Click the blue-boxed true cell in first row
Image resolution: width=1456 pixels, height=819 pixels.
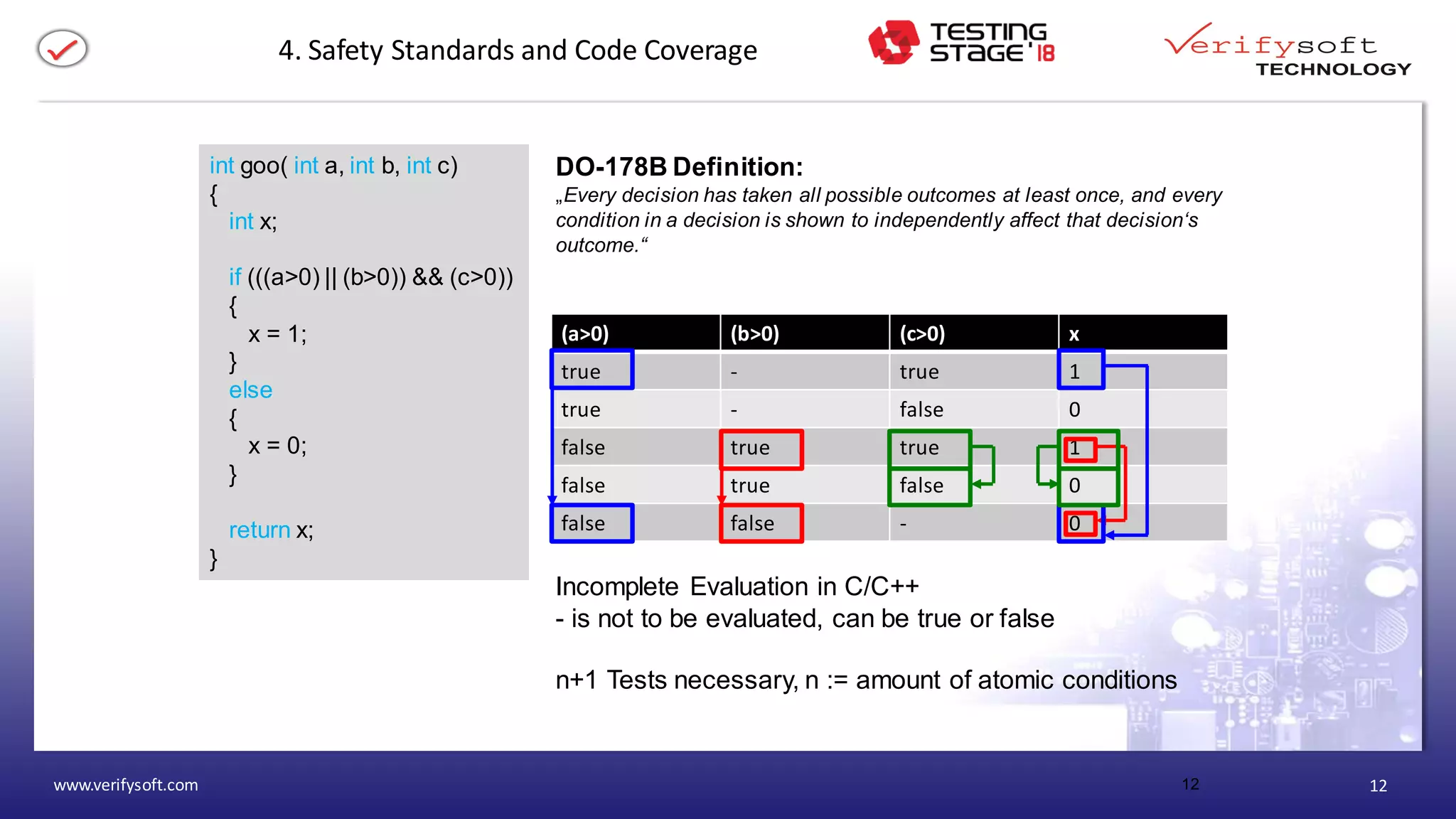[x=591, y=370]
